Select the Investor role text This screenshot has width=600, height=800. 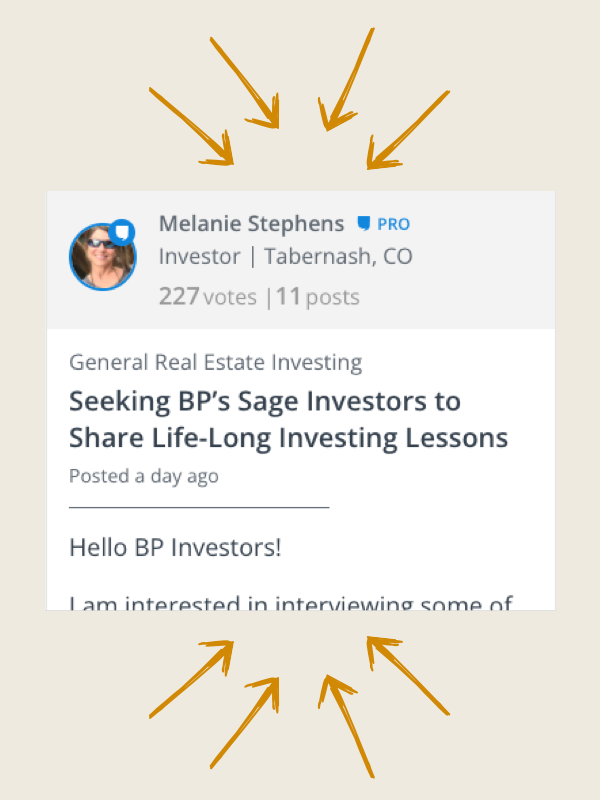point(199,256)
